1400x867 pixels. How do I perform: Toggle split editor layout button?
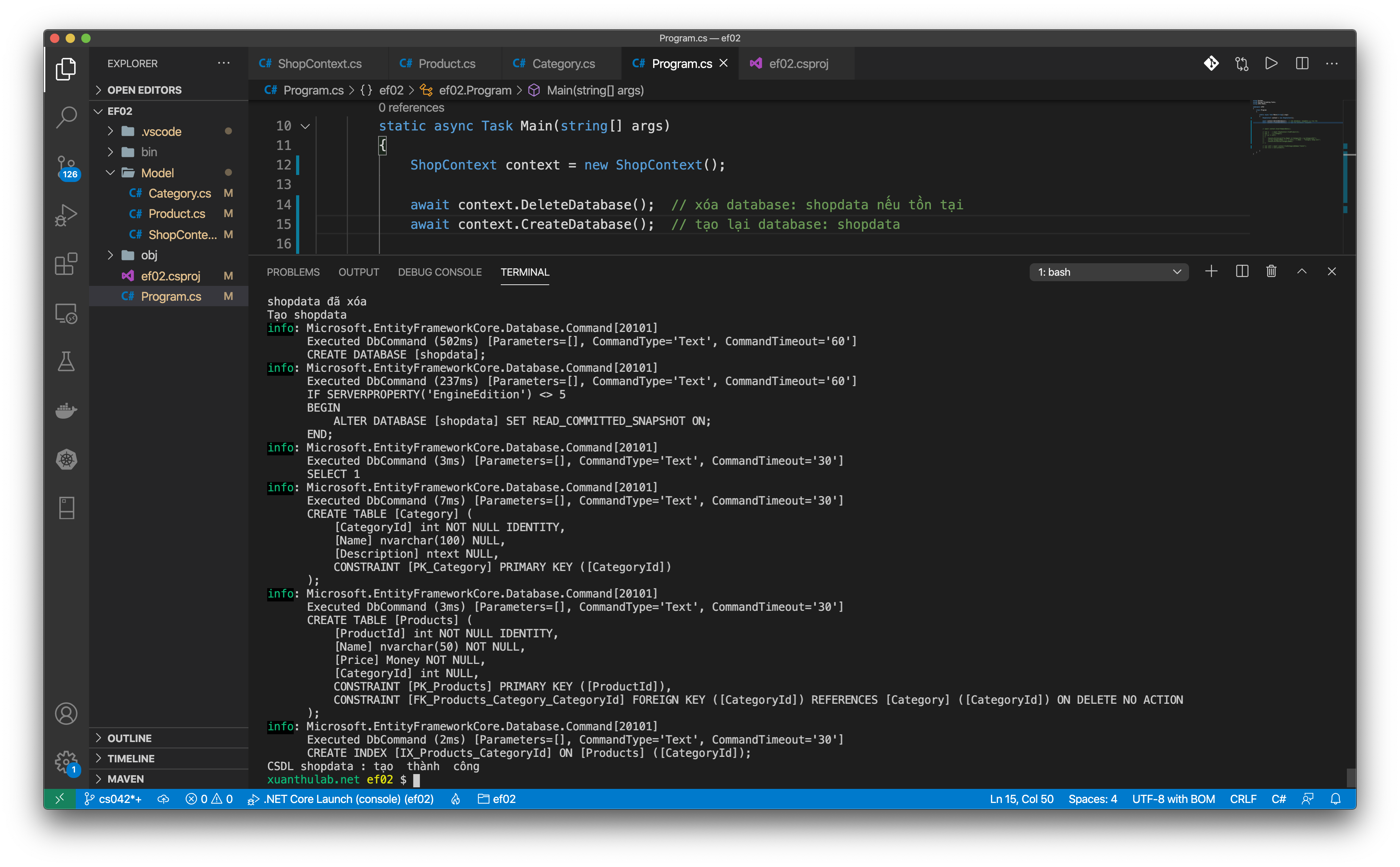click(x=1302, y=64)
